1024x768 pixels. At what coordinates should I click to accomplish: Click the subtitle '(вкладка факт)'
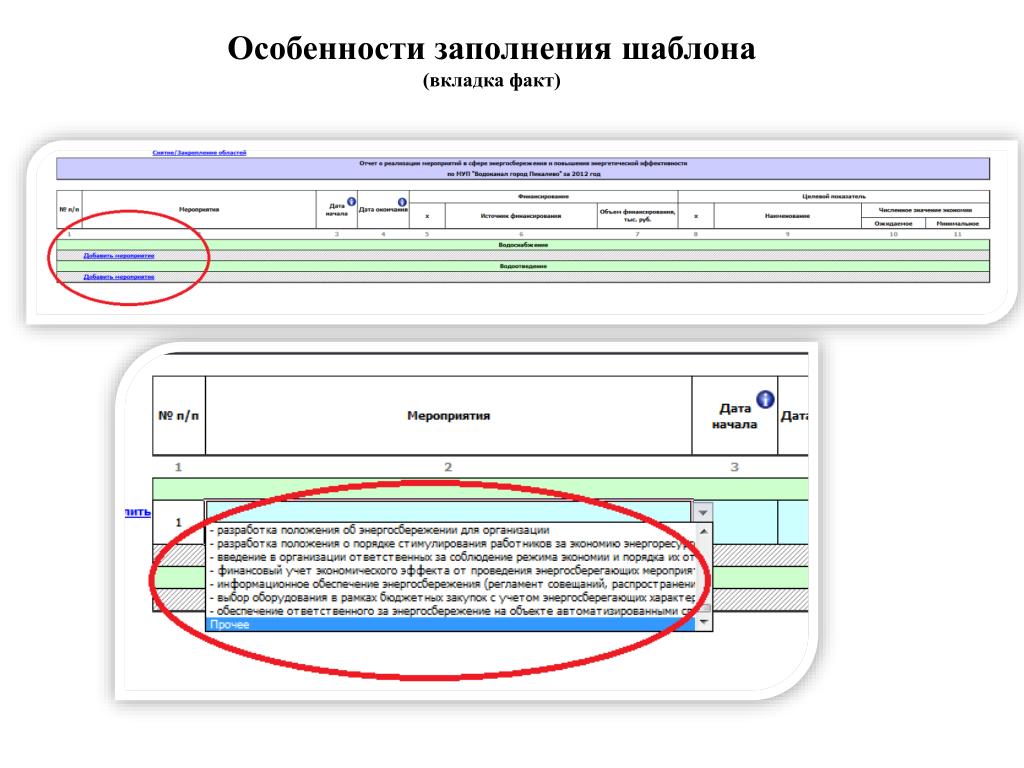point(492,81)
